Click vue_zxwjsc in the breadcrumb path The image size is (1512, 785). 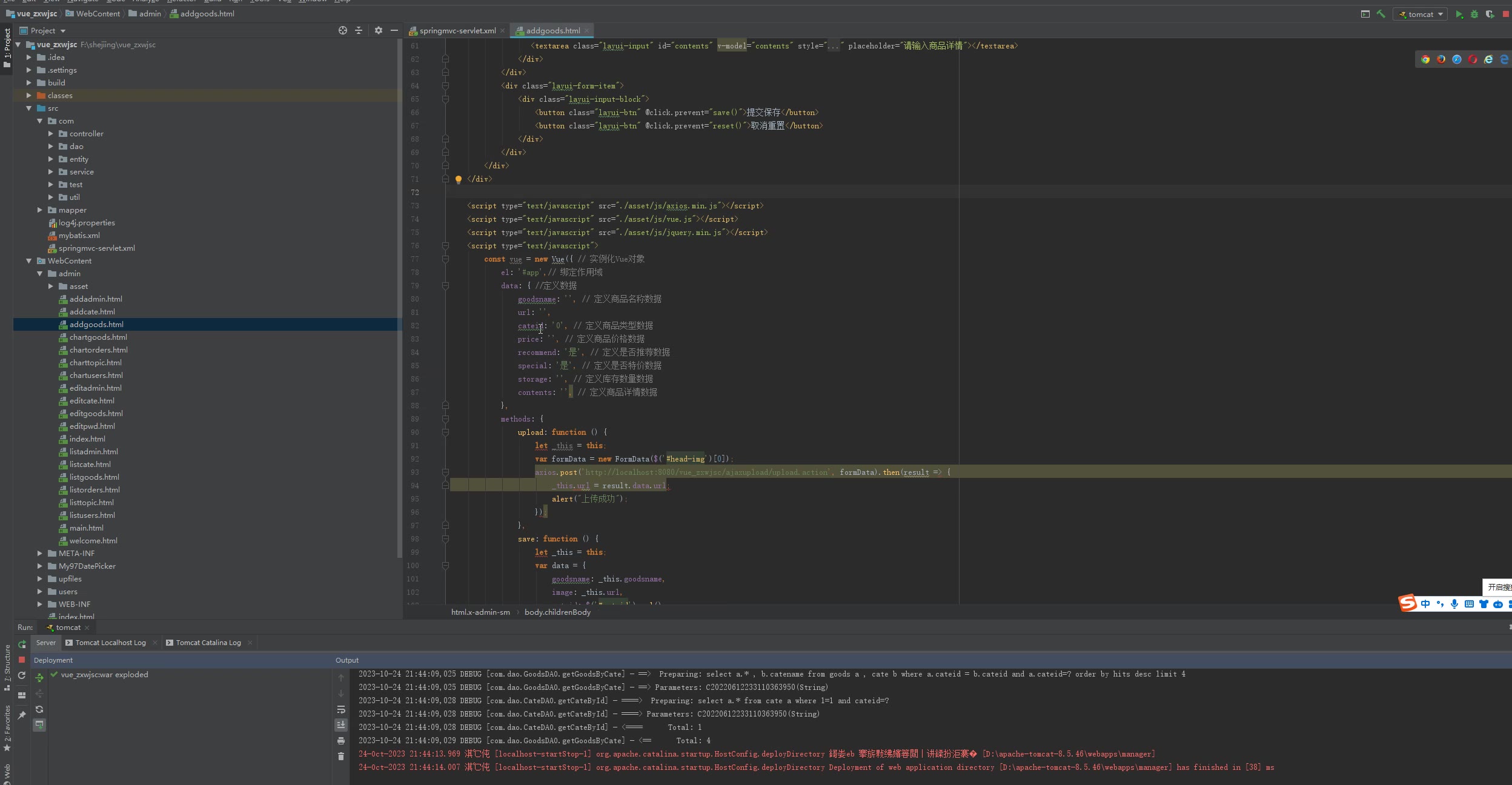tap(31, 13)
